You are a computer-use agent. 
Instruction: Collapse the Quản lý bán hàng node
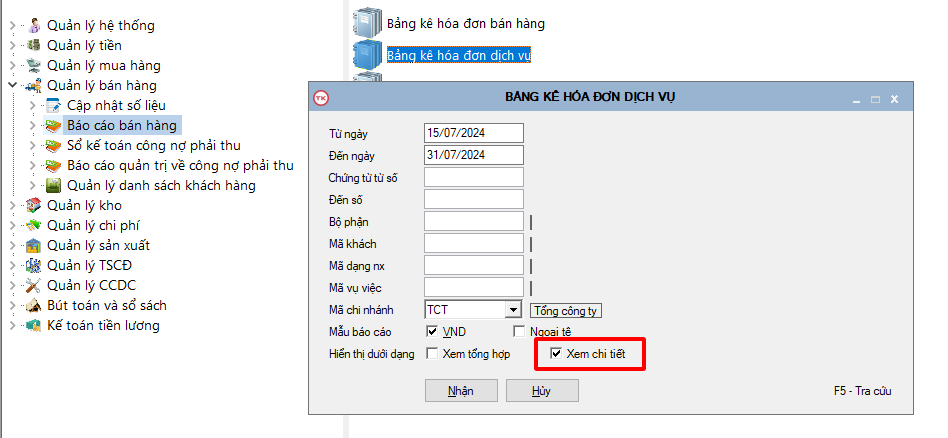pos(12,86)
